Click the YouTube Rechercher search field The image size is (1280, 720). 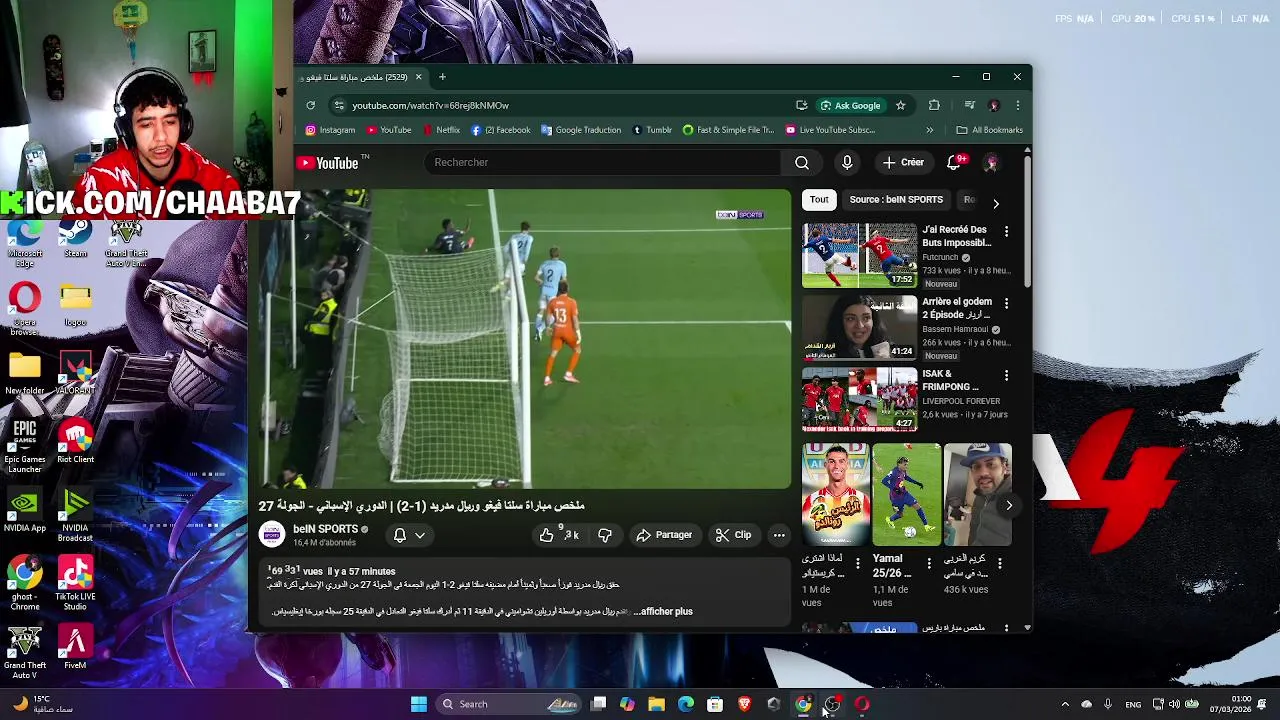coord(603,162)
